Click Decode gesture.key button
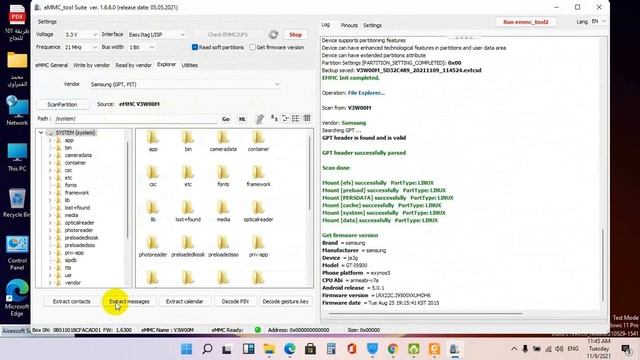640x360 pixels. [285, 302]
